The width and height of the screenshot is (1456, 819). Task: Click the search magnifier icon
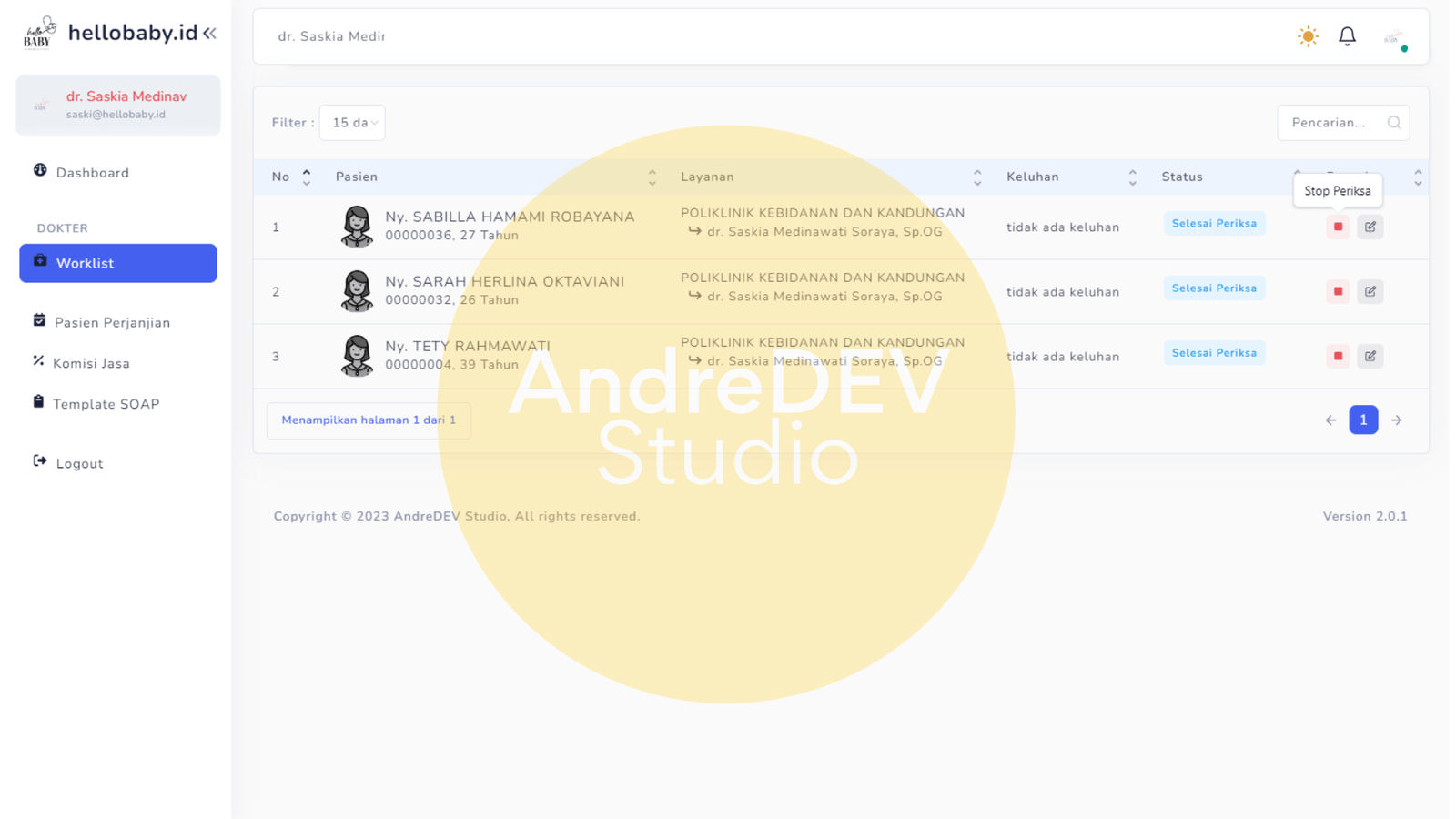[1393, 123]
